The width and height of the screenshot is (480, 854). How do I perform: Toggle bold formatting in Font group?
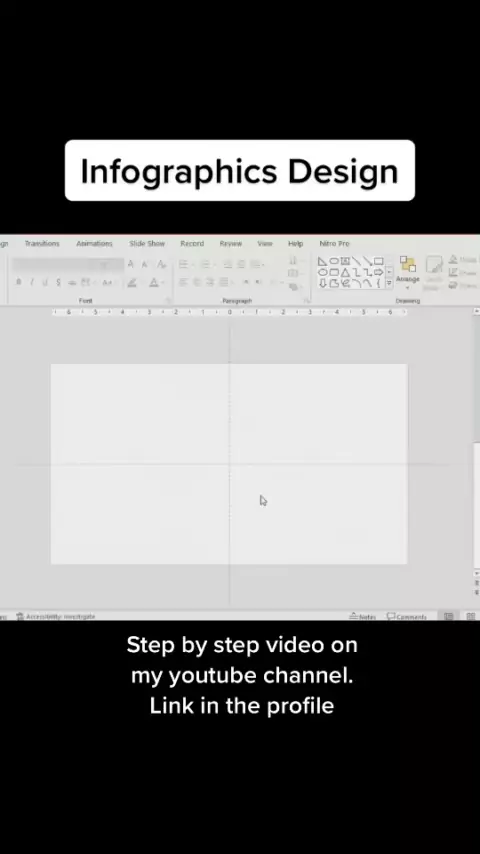(19, 282)
